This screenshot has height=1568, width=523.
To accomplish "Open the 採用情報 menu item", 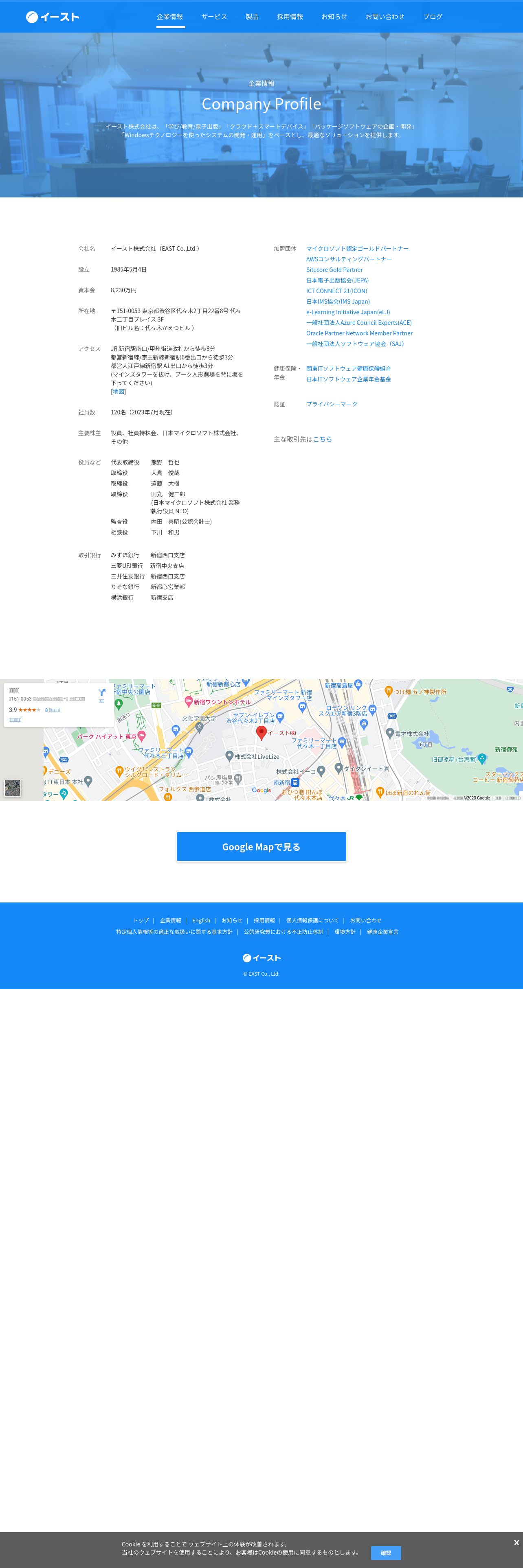I will [x=290, y=16].
